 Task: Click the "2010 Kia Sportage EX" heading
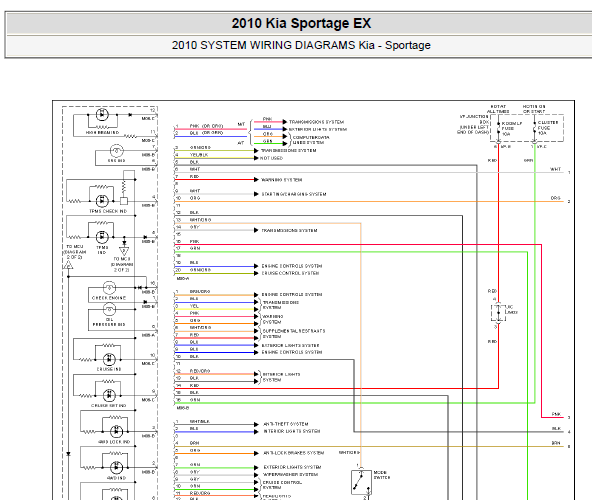click(301, 23)
